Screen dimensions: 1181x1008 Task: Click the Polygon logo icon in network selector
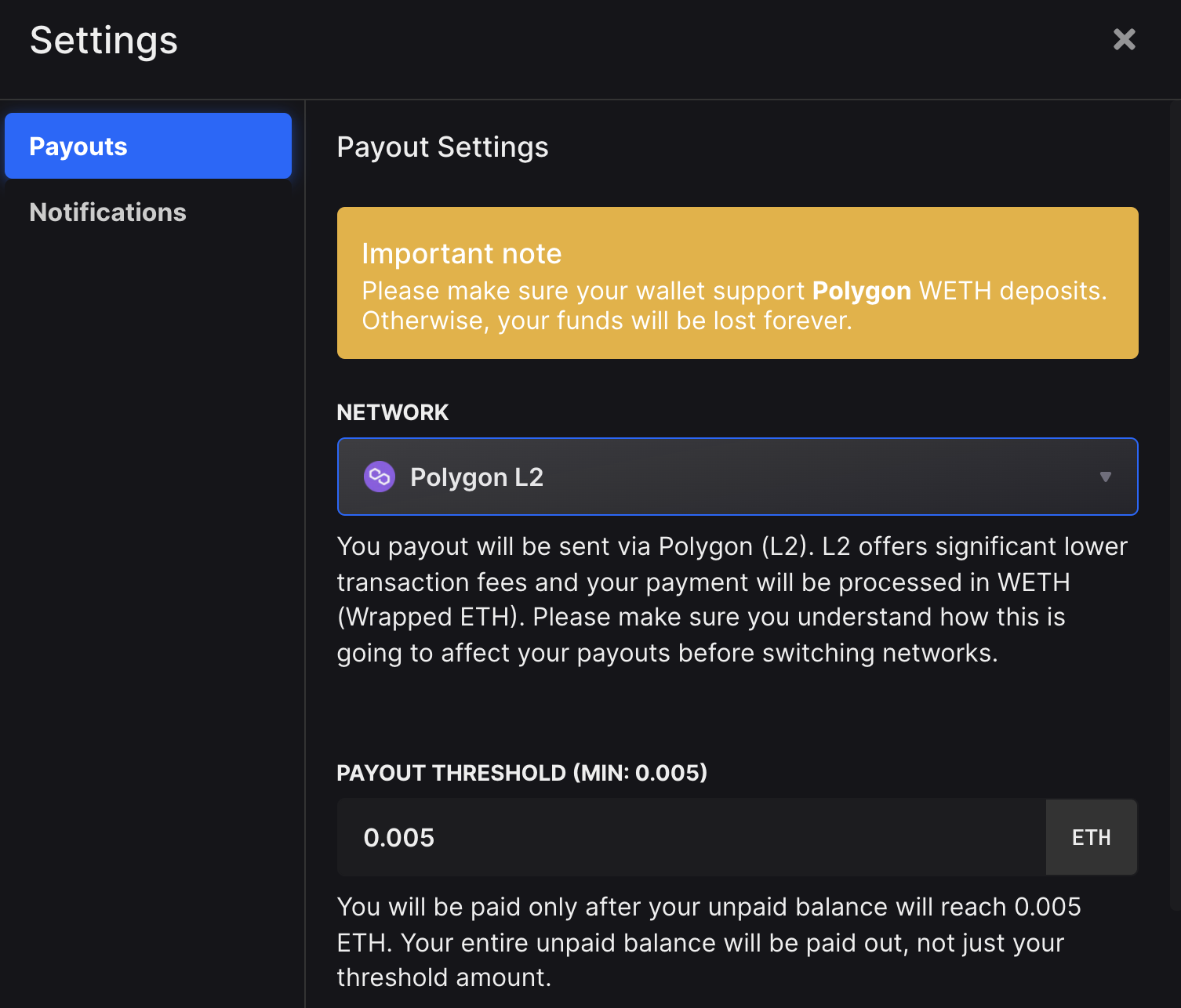pos(379,477)
